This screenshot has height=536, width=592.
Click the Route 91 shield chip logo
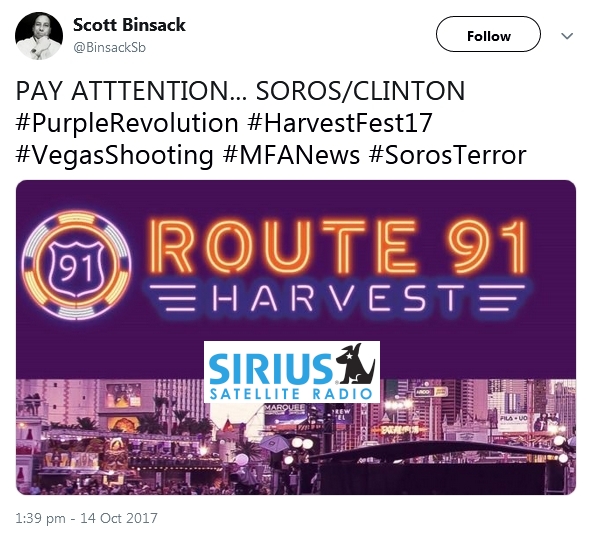77,265
